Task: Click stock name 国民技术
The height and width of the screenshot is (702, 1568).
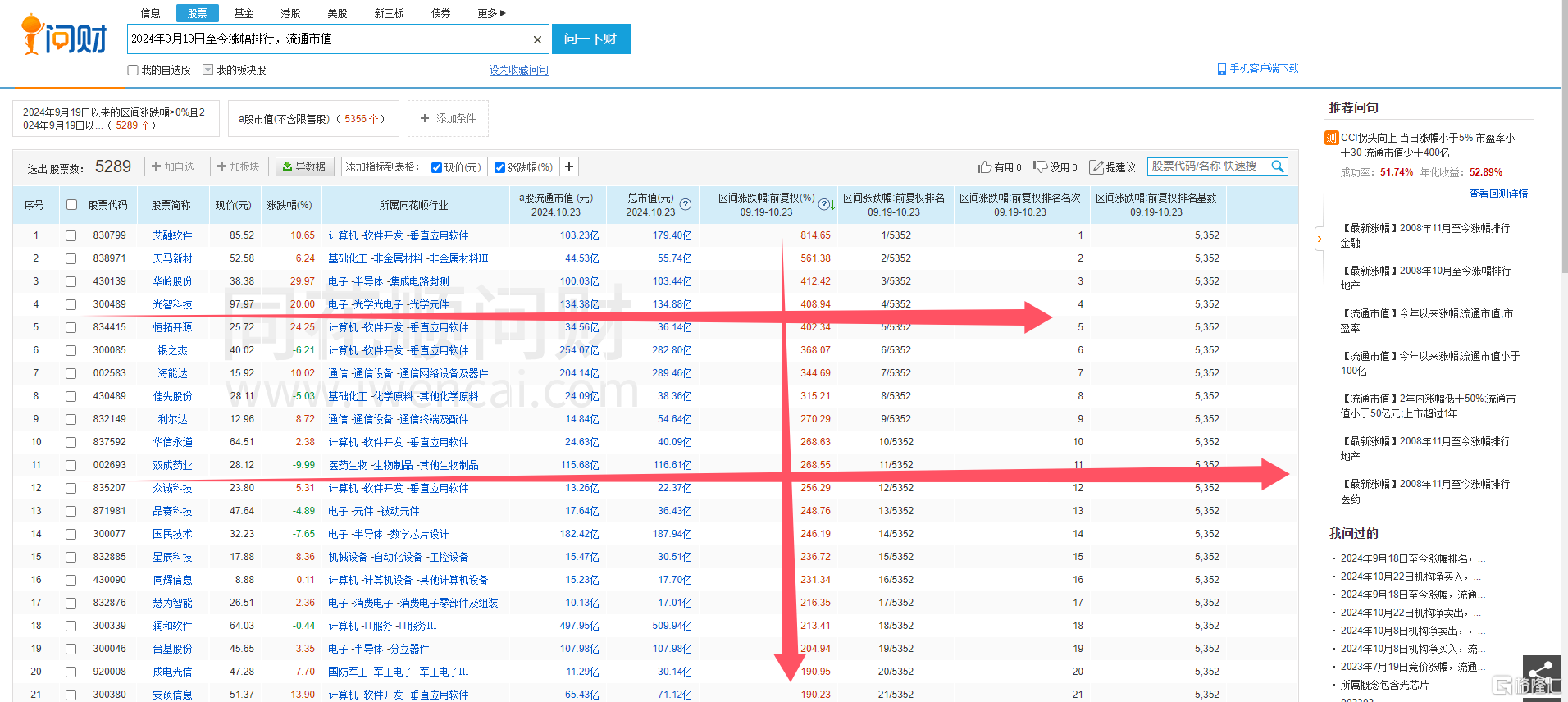Action: pos(172,534)
